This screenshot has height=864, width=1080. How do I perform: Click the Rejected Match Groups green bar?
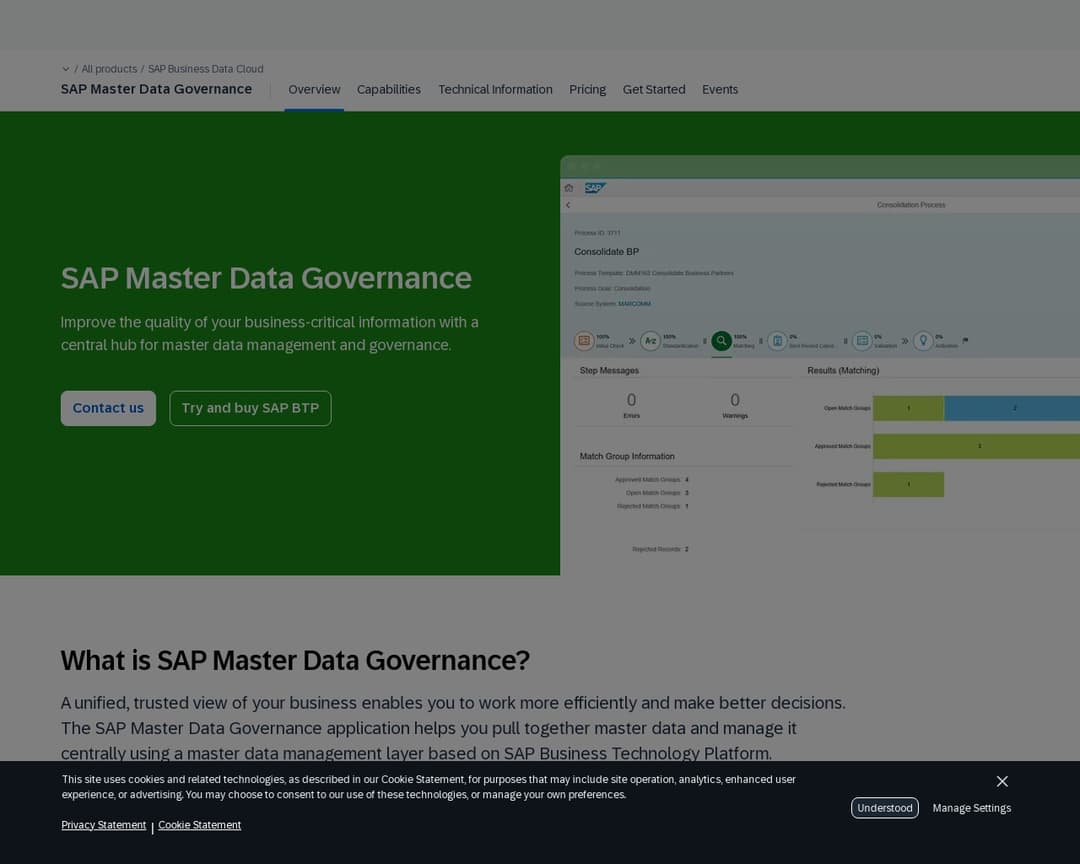[x=908, y=484]
